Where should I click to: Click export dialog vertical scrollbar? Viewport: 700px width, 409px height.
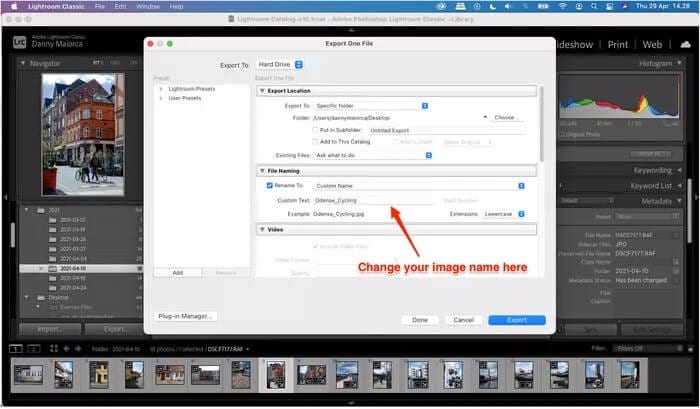tap(542, 124)
